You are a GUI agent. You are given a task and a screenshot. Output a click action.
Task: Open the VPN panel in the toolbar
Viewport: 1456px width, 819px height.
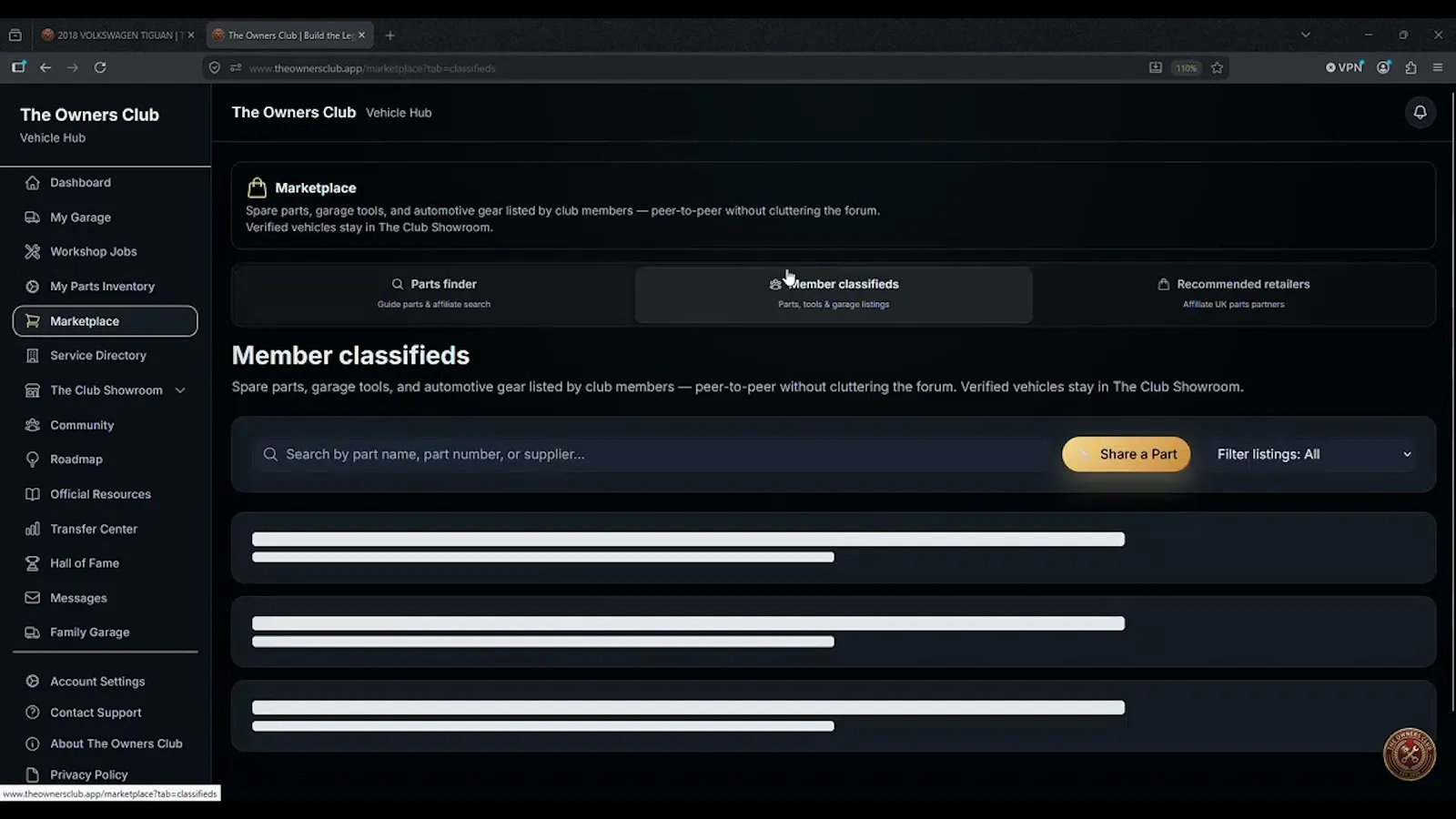(1344, 67)
